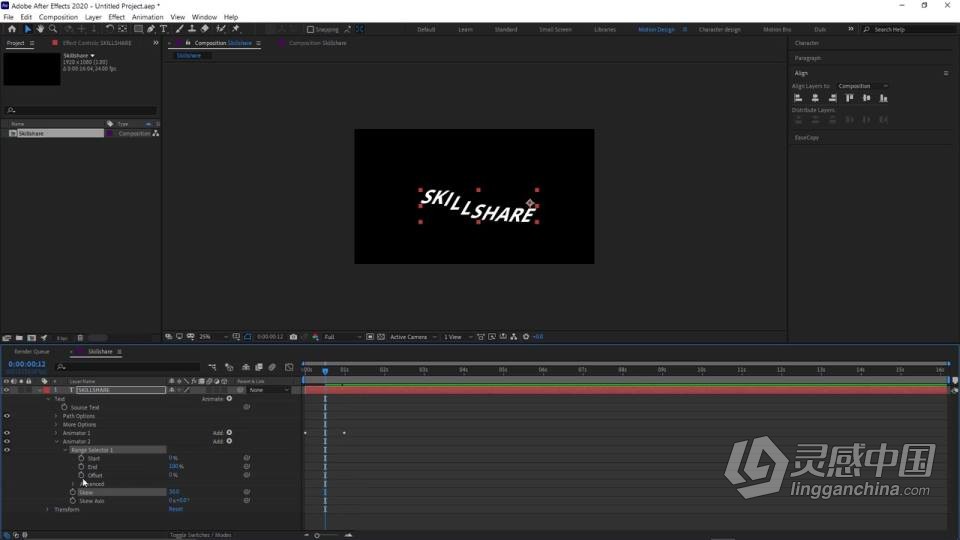This screenshot has width=960, height=540.
Task: Select the Zoom magnifier tool
Action: click(53, 29)
